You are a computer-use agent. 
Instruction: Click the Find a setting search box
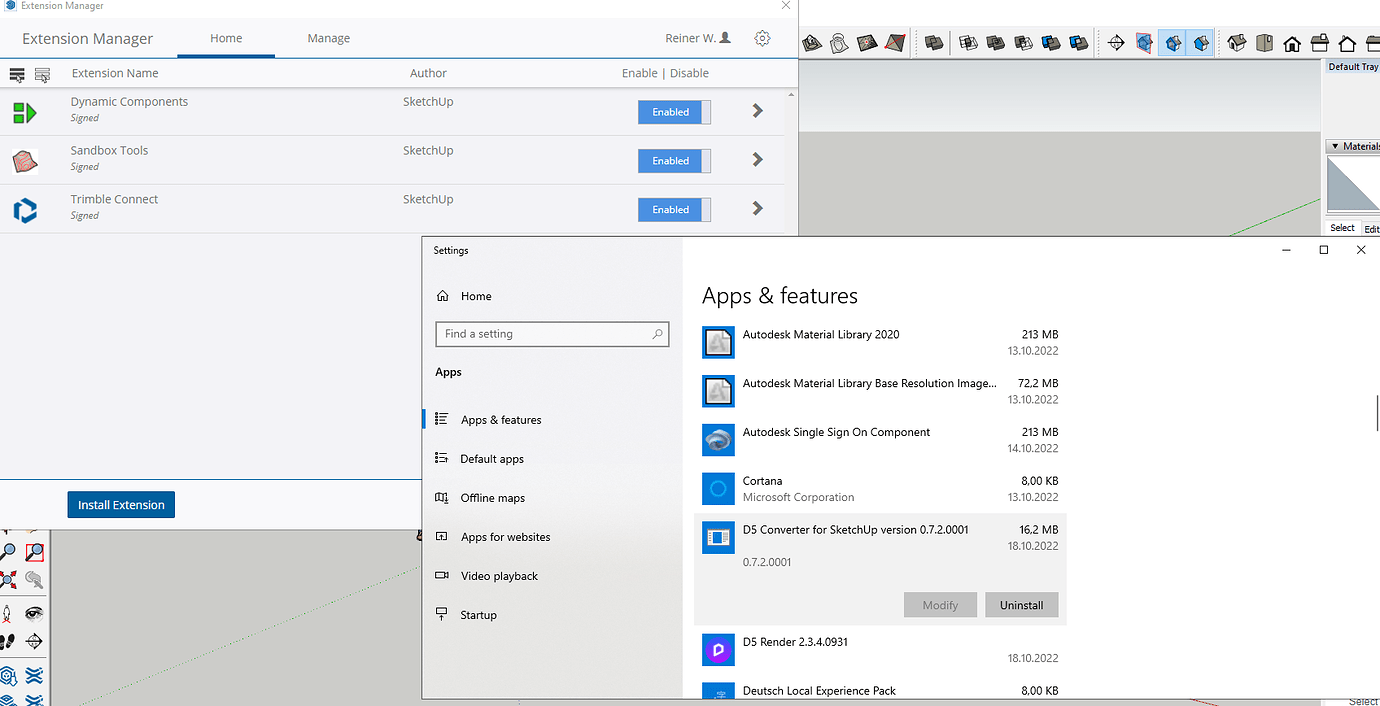pos(552,334)
